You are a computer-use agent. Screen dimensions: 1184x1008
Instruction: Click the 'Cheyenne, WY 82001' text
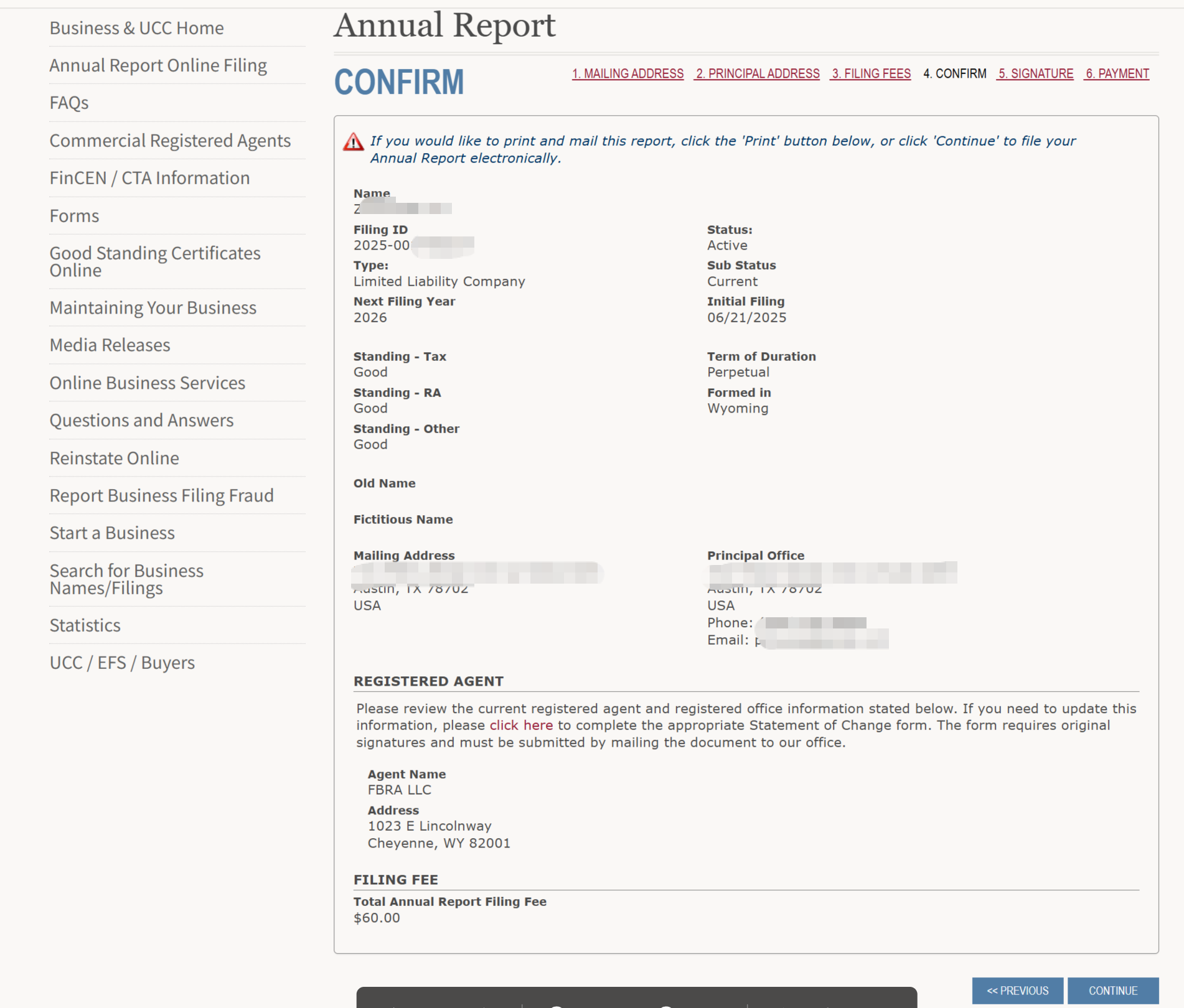tap(439, 844)
